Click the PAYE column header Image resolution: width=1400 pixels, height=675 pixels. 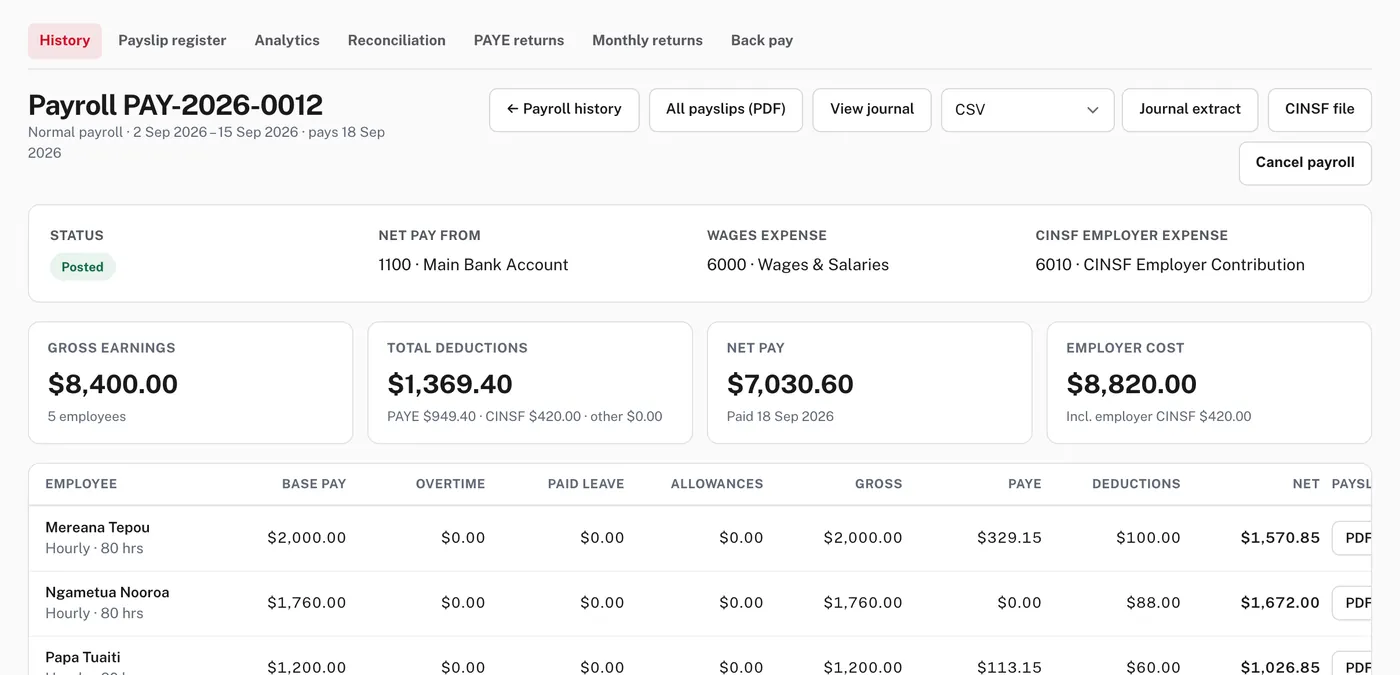point(1025,484)
